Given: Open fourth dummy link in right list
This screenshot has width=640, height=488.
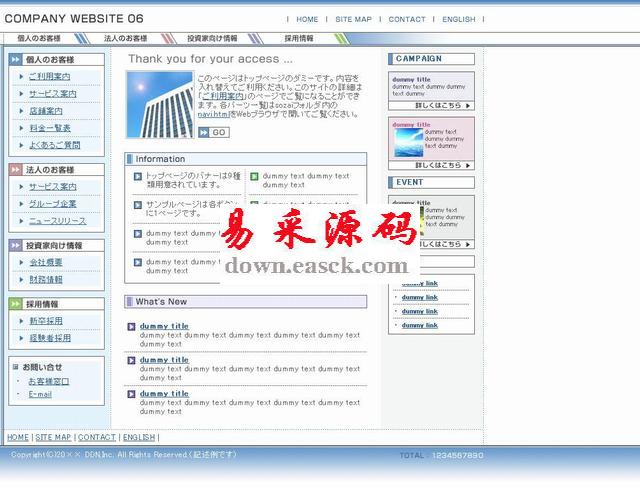Looking at the screenshot, I should [420, 325].
